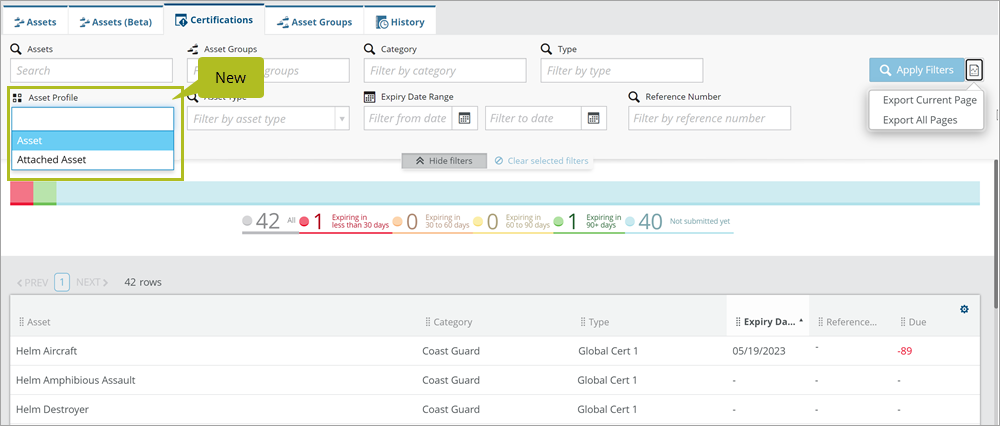Sort by the Asset column header
This screenshot has width=1000, height=426.
[39, 322]
